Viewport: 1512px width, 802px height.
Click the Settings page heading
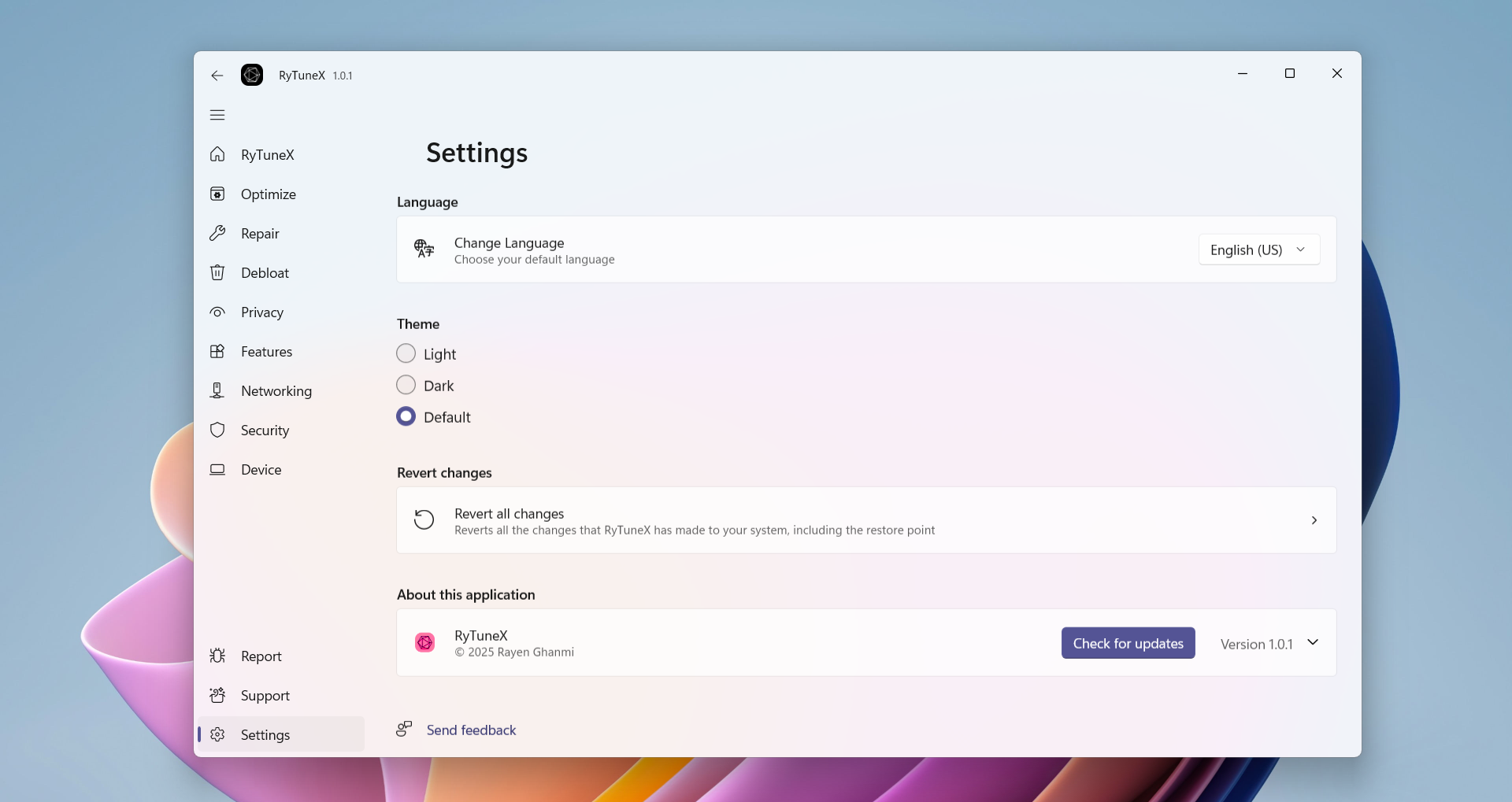[x=476, y=152]
